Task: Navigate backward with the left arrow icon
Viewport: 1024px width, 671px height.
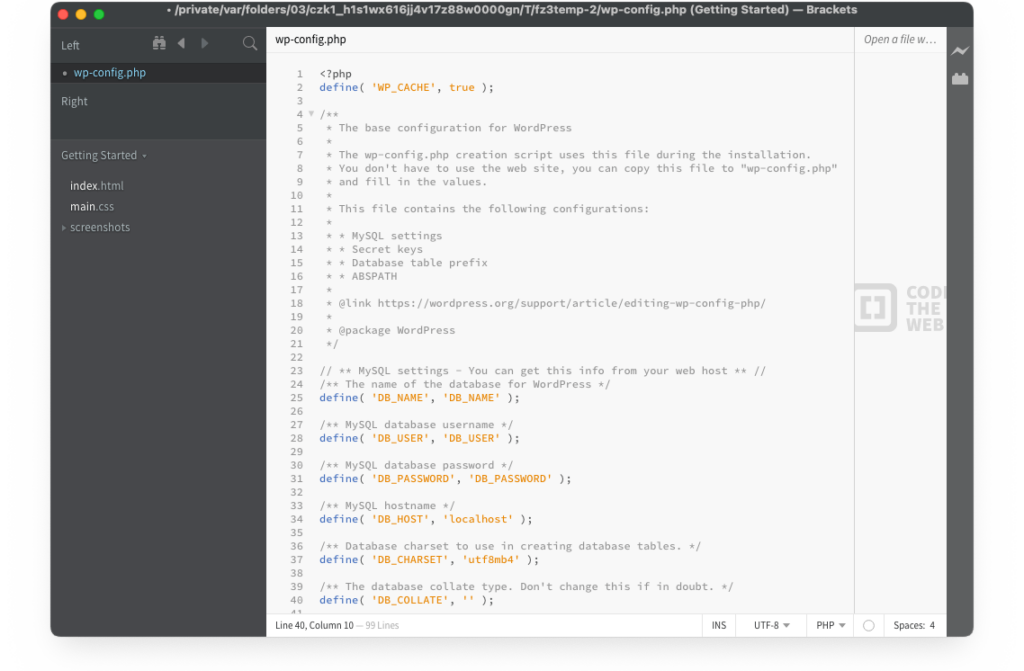Action: tap(182, 43)
